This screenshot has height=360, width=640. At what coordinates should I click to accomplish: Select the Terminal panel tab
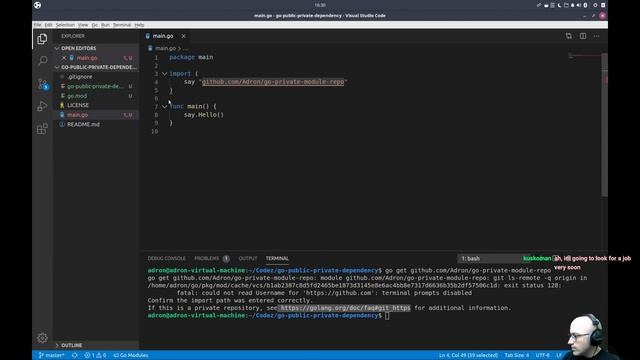(277, 258)
